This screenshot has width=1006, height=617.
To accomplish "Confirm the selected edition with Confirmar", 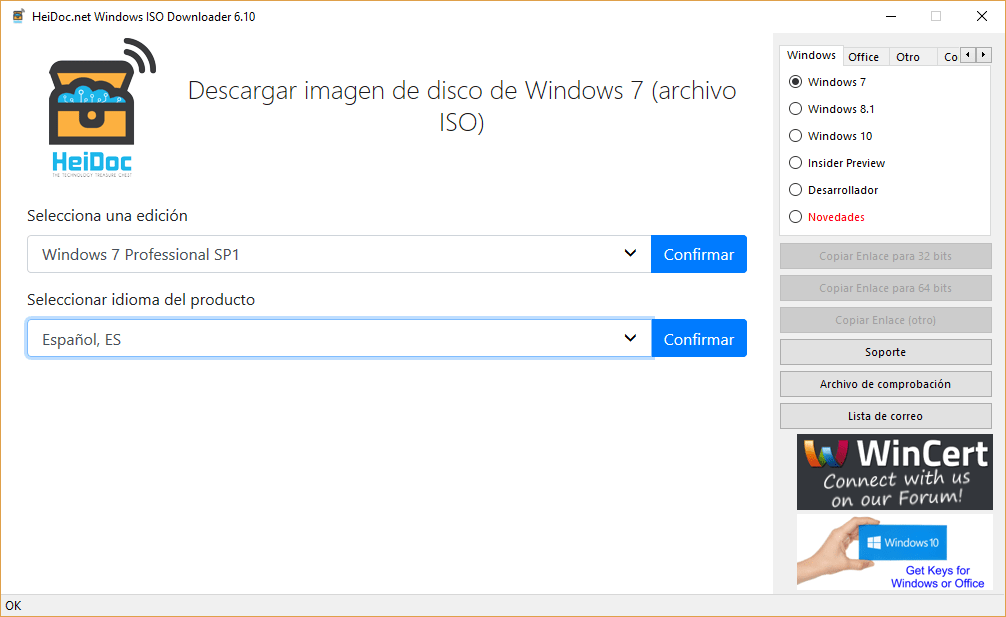I will tap(698, 254).
